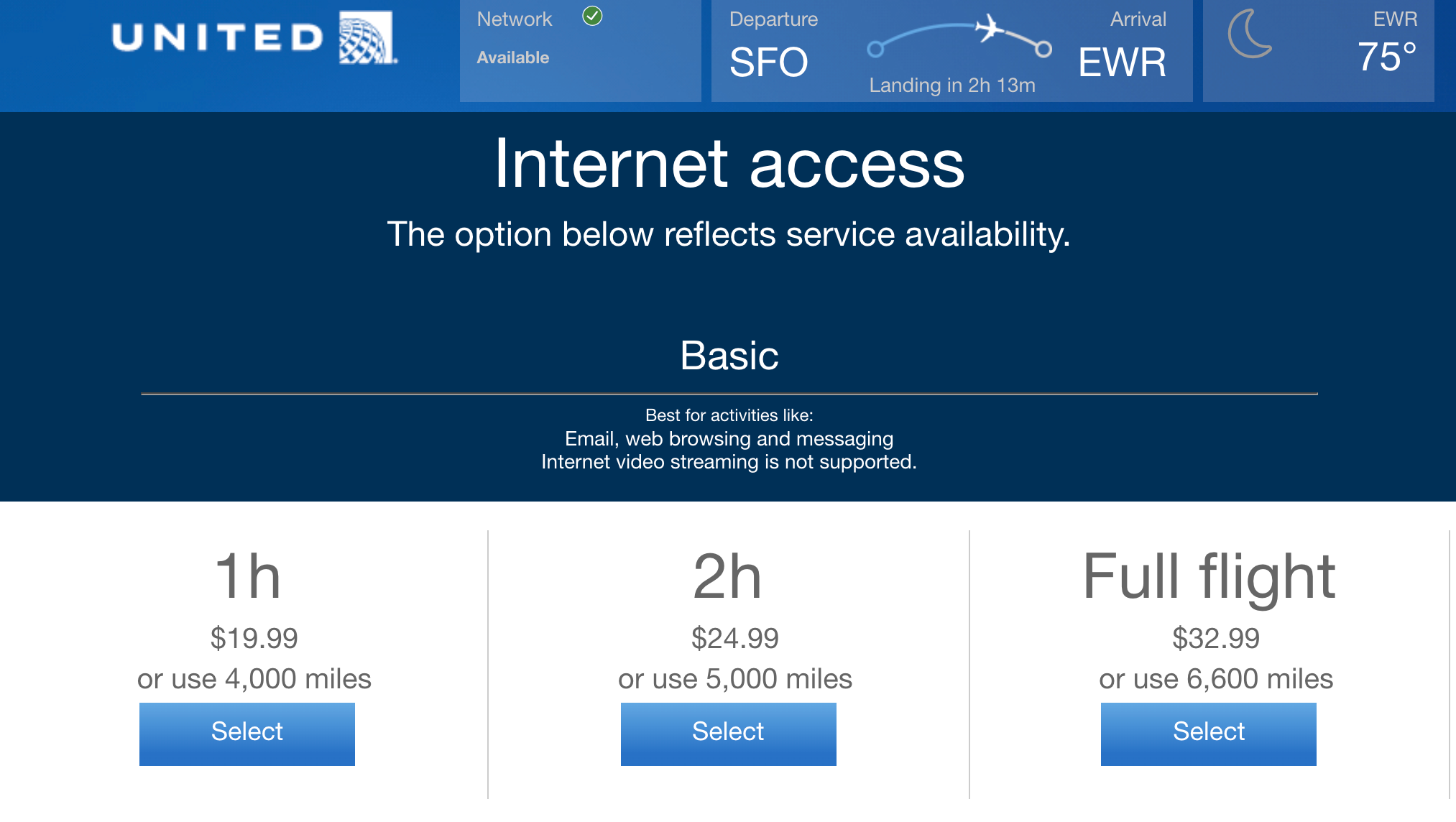Click the United globe logo icon

[x=367, y=37]
